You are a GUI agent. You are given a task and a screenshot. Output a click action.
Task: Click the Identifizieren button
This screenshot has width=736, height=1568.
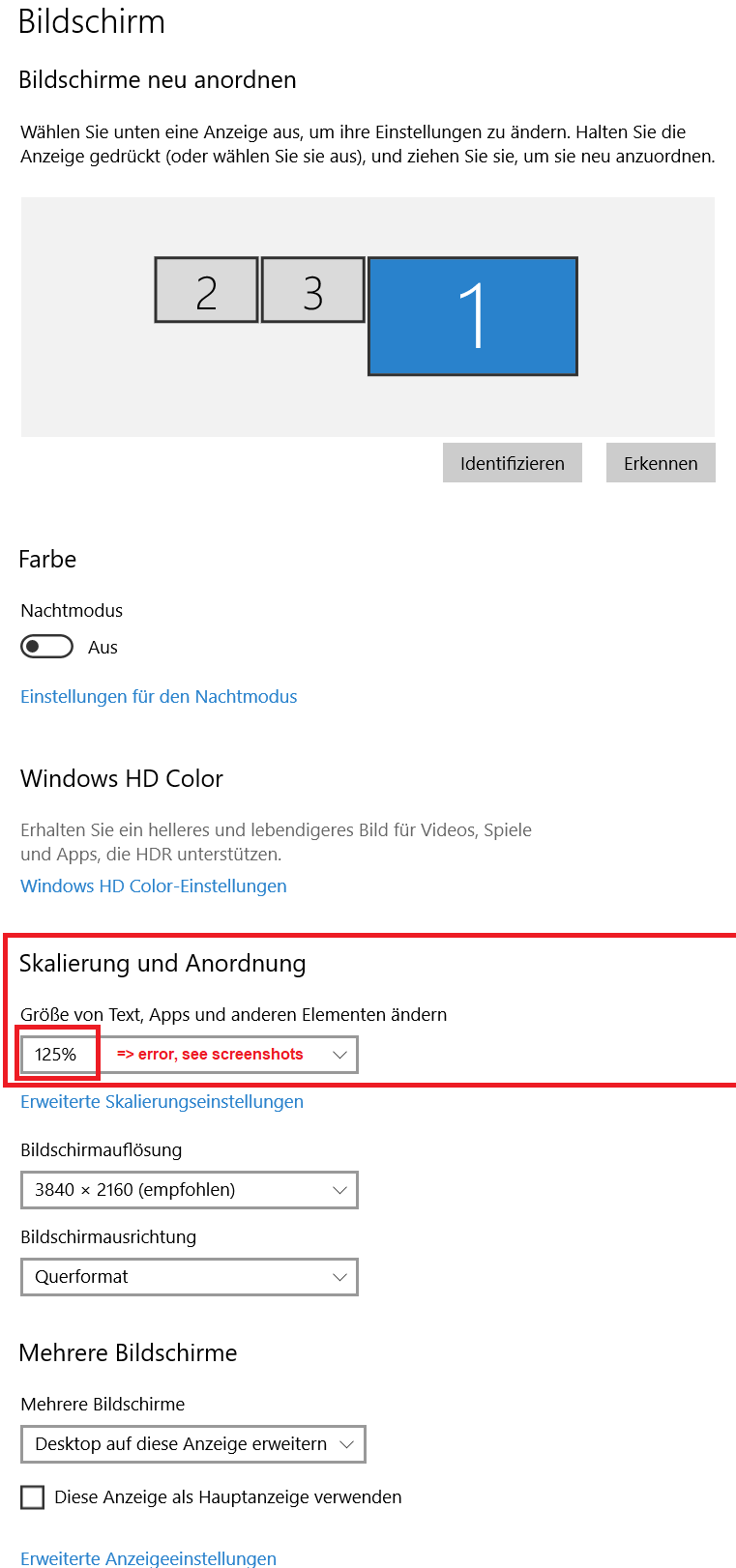pyautogui.click(x=513, y=463)
